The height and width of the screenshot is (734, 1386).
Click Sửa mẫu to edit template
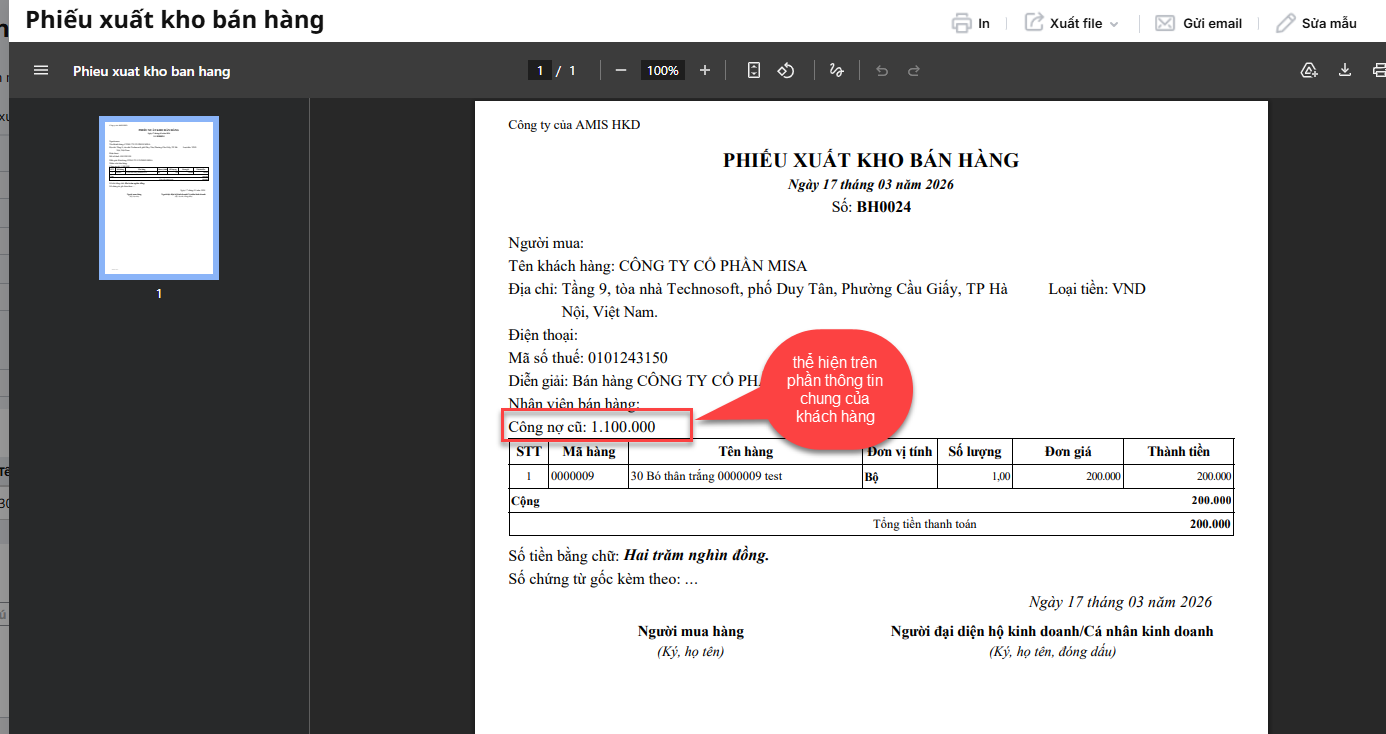pos(1316,23)
